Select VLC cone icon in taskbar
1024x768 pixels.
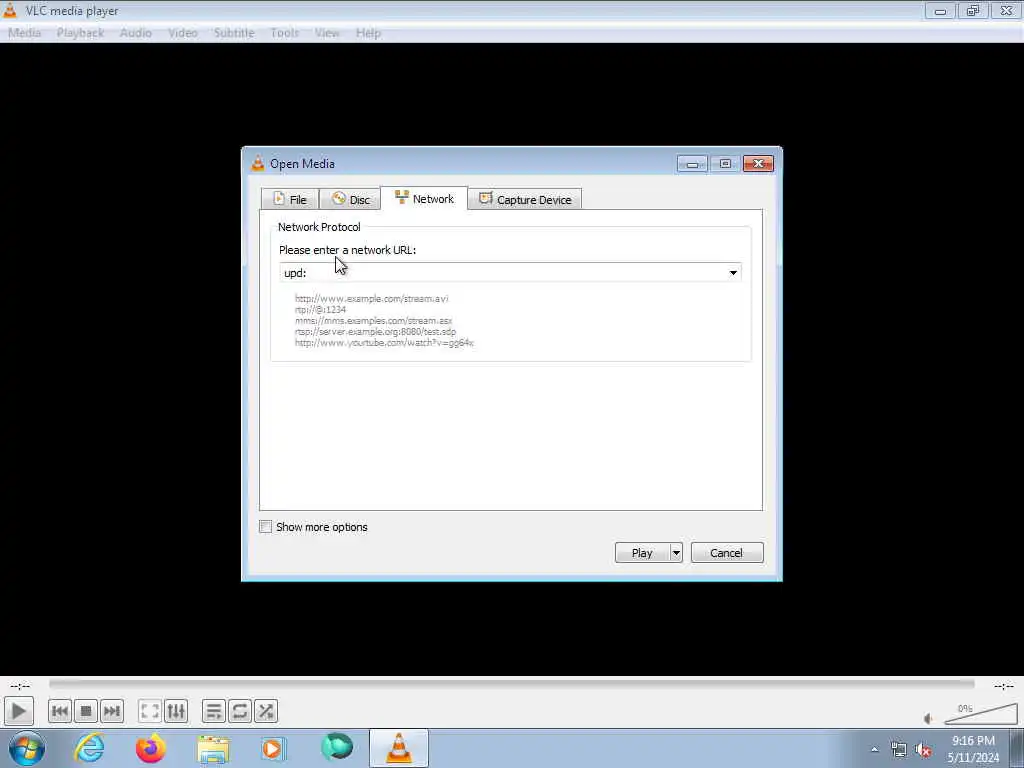coord(399,748)
